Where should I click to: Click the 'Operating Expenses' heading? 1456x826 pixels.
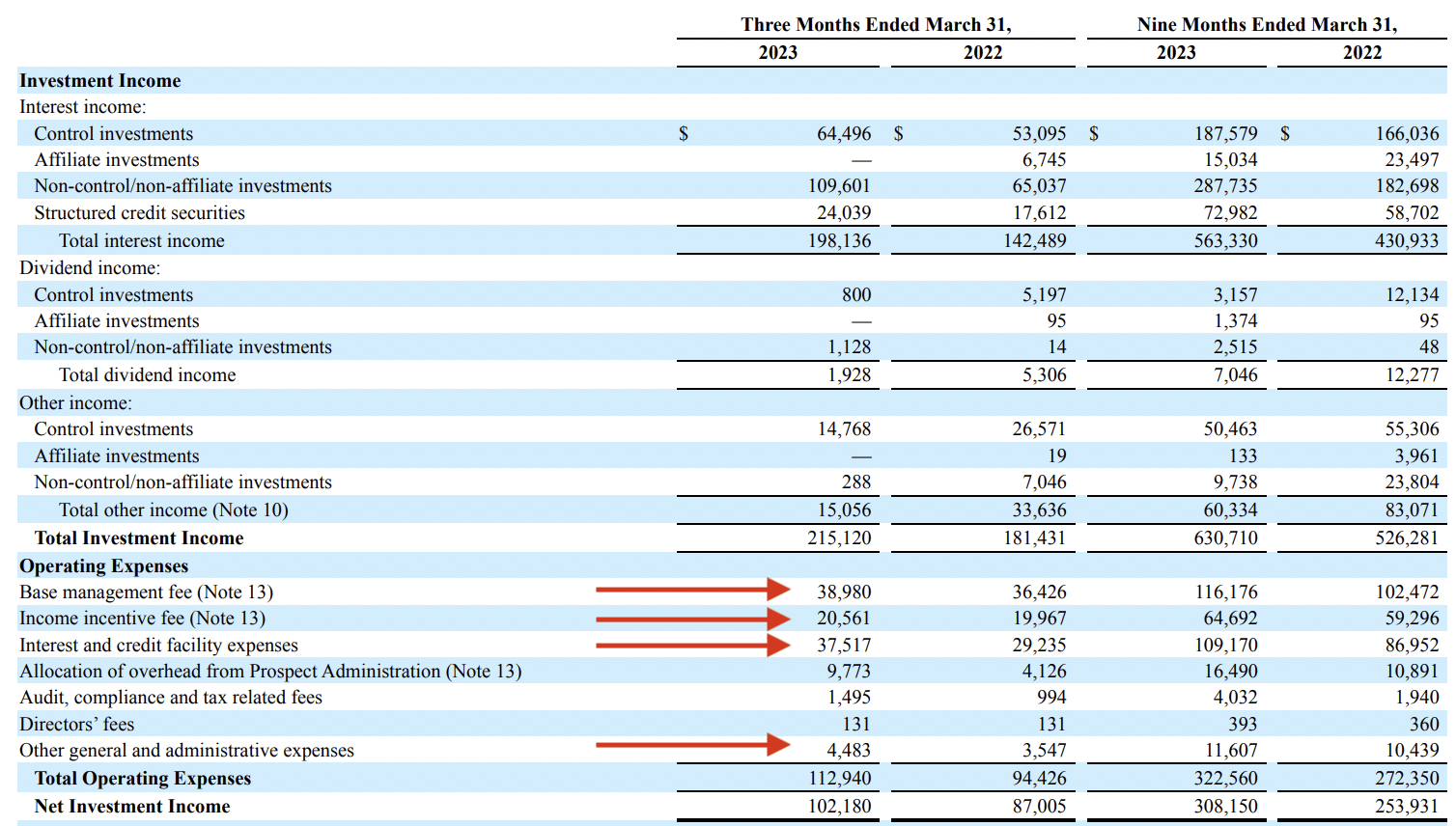tap(103, 566)
